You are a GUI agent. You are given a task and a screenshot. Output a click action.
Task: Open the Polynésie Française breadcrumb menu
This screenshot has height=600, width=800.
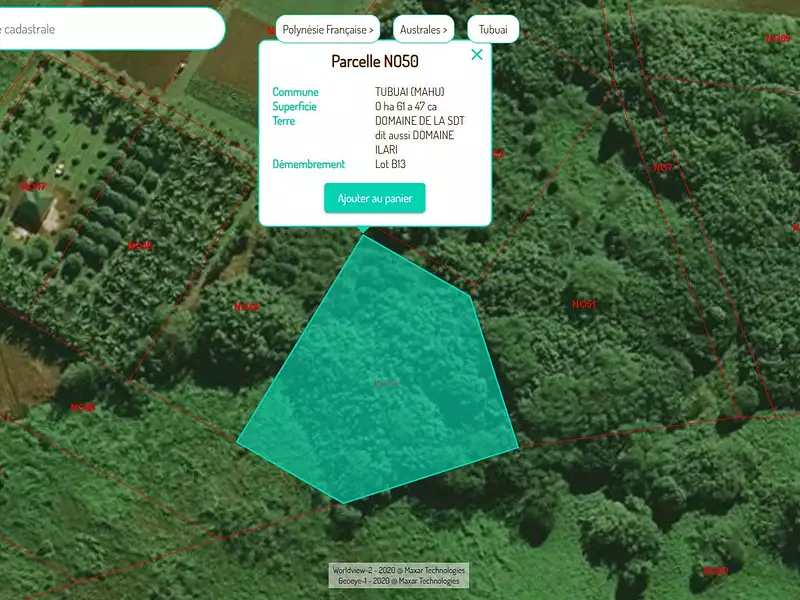pyautogui.click(x=327, y=29)
